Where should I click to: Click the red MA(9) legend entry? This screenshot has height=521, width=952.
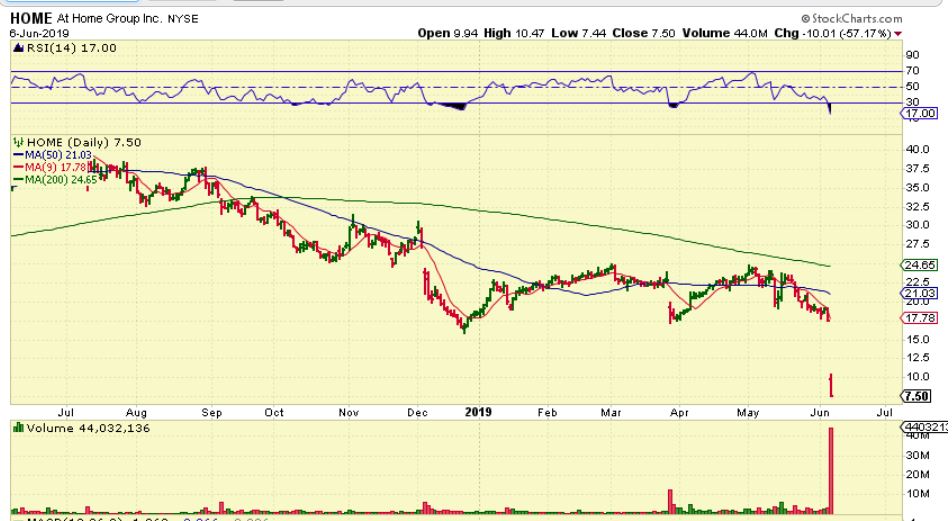[x=50, y=168]
